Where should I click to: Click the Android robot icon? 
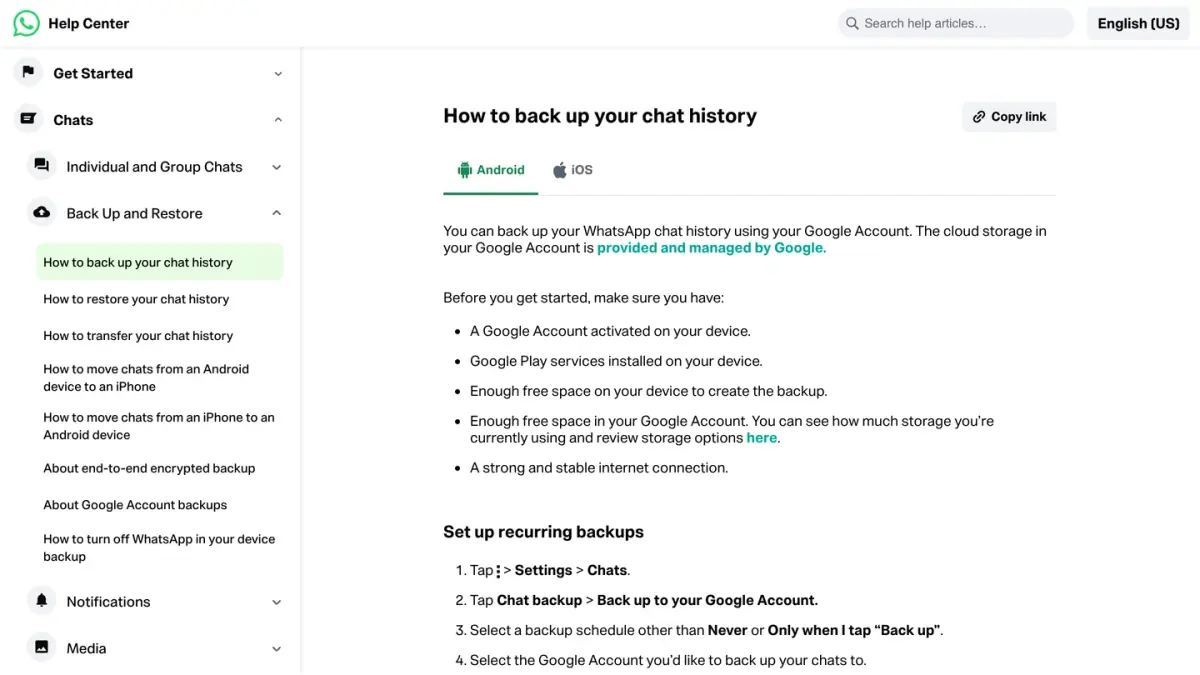464,170
